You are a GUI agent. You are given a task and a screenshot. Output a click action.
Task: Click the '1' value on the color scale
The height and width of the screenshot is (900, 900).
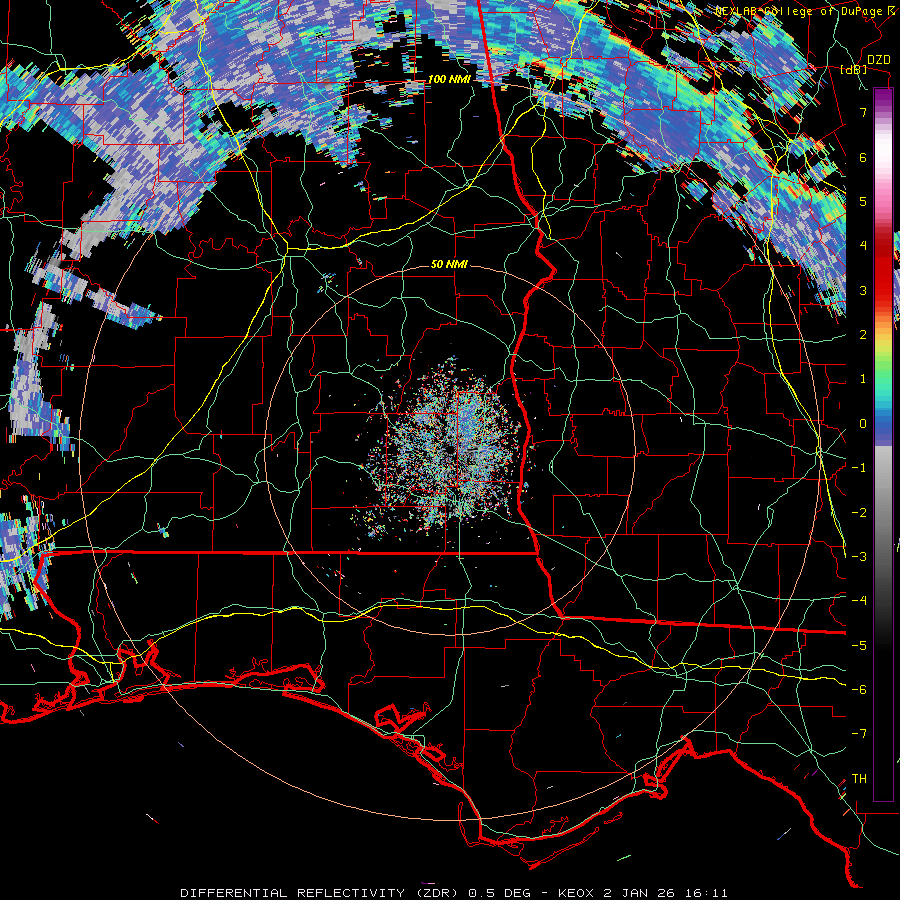pos(863,379)
